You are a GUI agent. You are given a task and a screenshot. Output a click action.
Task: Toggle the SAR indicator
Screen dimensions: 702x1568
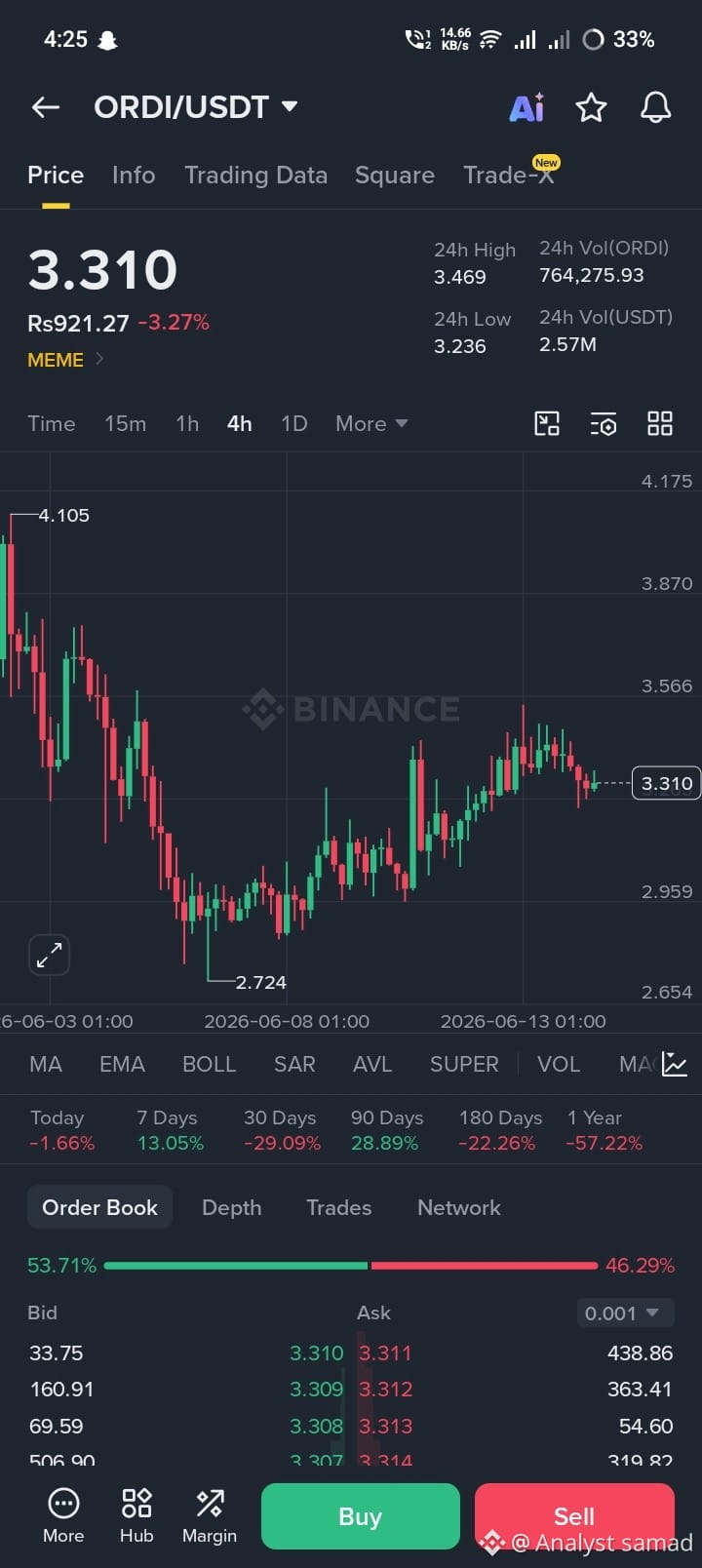pyautogui.click(x=294, y=1064)
